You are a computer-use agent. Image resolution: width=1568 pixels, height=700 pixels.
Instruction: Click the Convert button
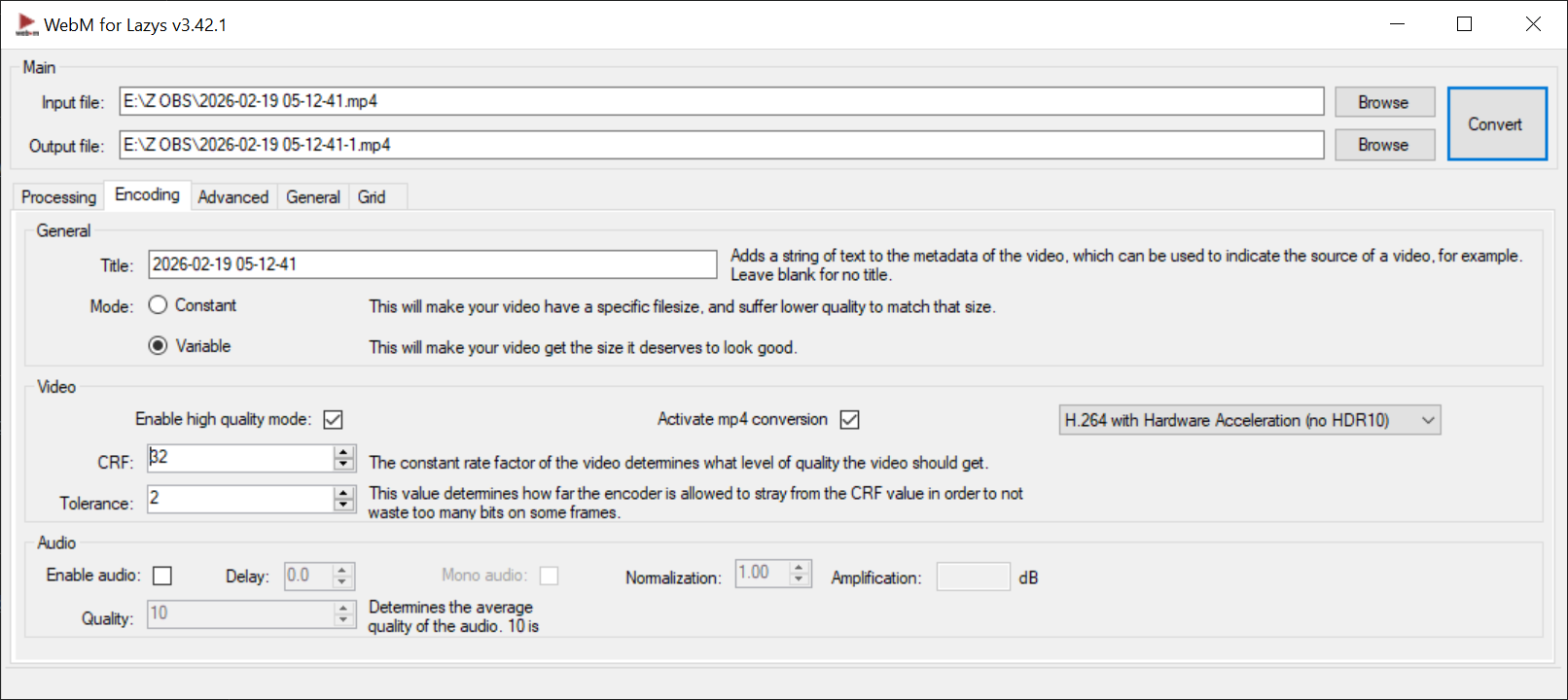point(1497,123)
